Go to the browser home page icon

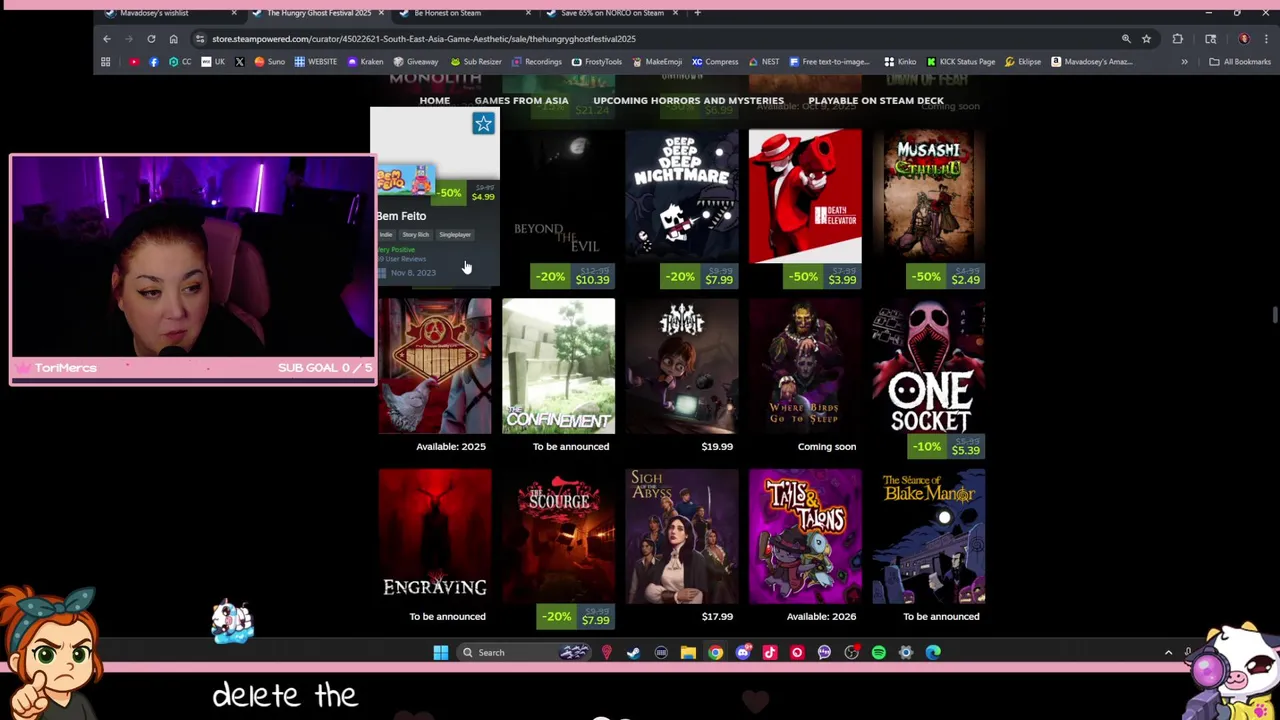[173, 39]
